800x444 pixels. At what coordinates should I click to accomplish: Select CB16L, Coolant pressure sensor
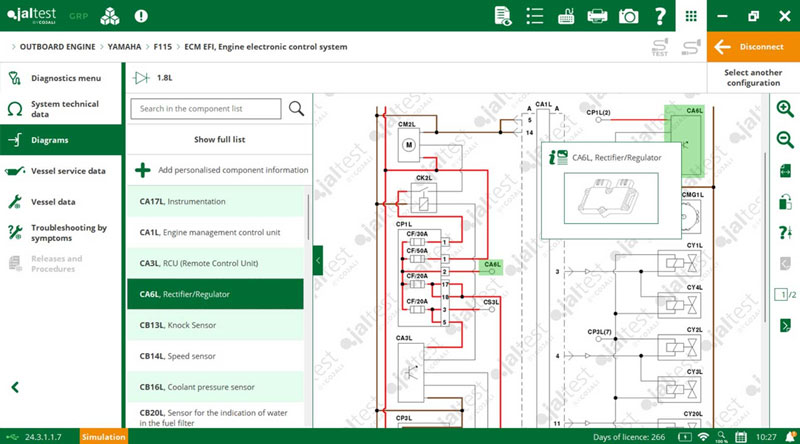pyautogui.click(x=215, y=387)
